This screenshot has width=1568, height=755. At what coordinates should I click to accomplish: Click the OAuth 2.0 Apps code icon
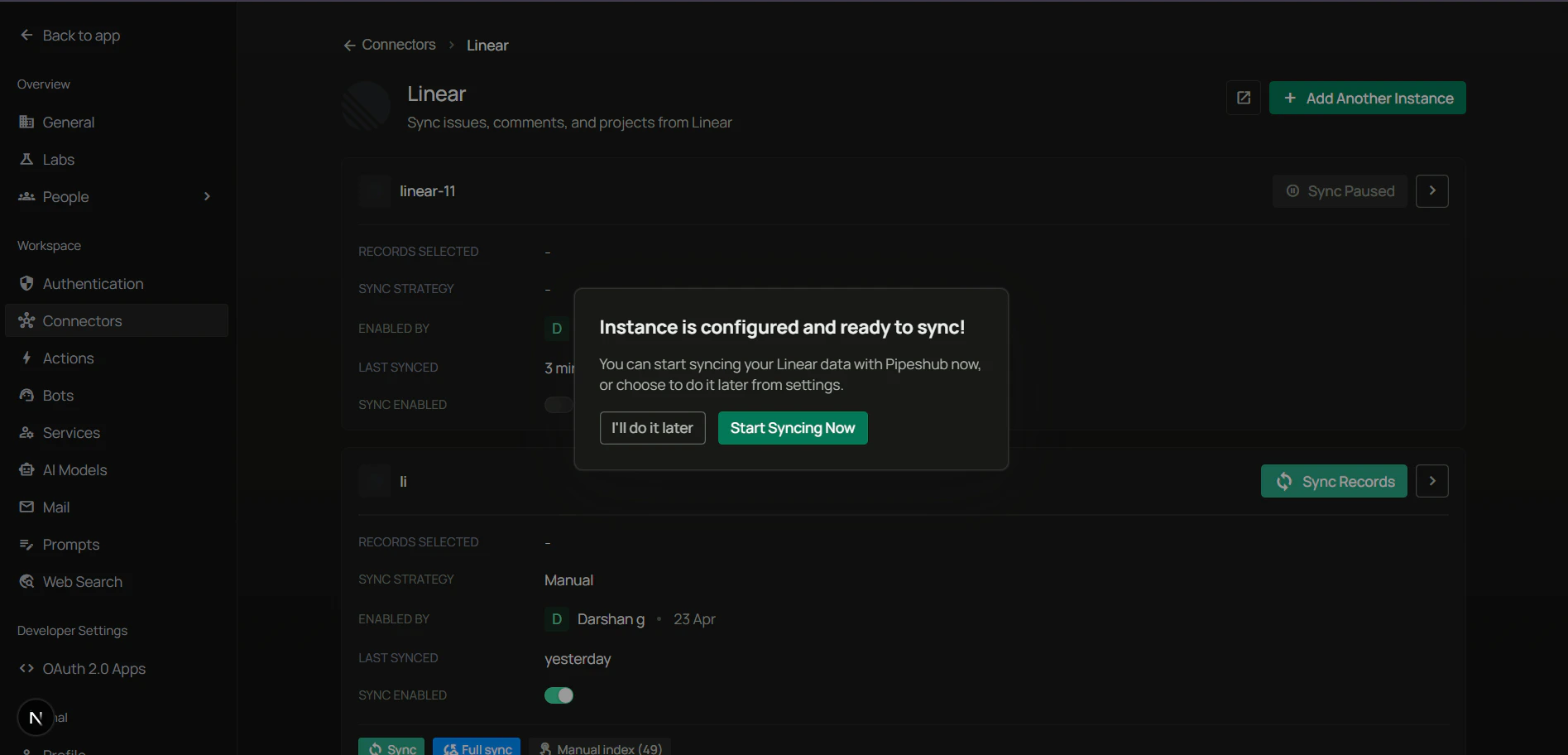[26, 669]
